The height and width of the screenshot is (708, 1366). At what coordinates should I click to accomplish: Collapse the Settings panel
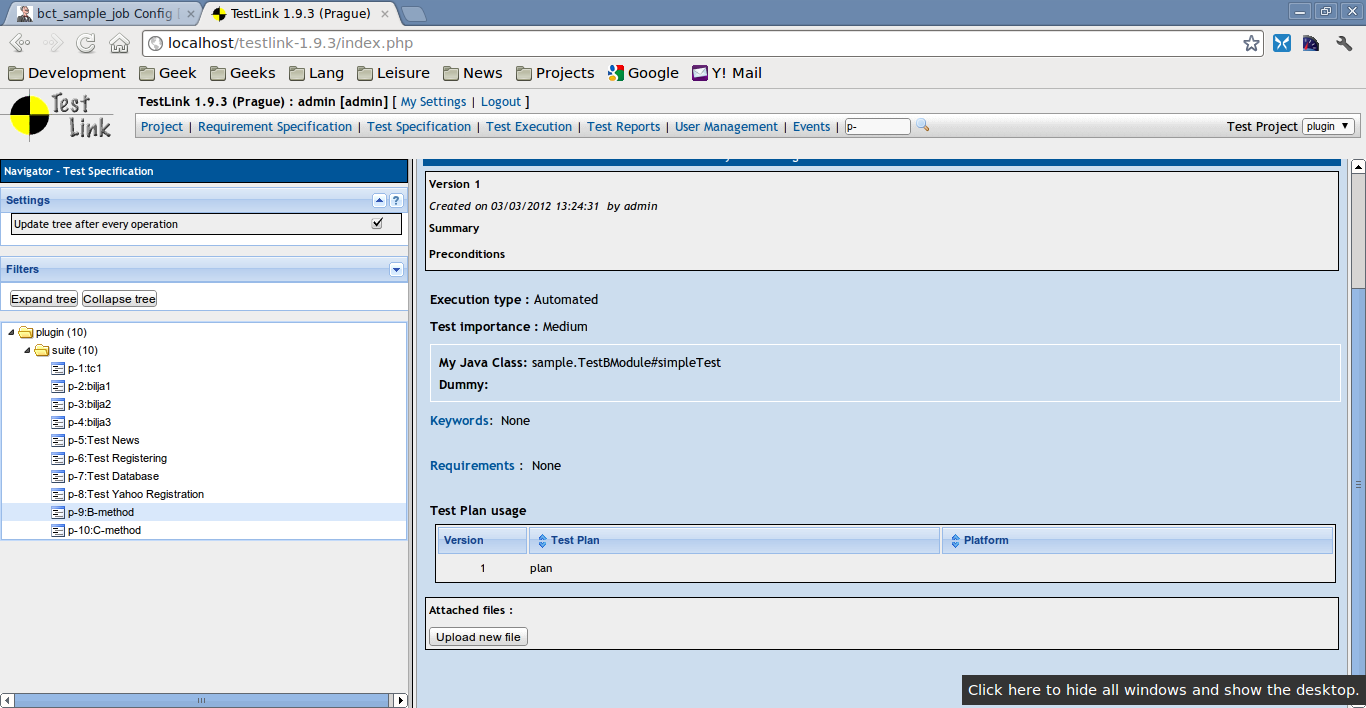(379, 200)
